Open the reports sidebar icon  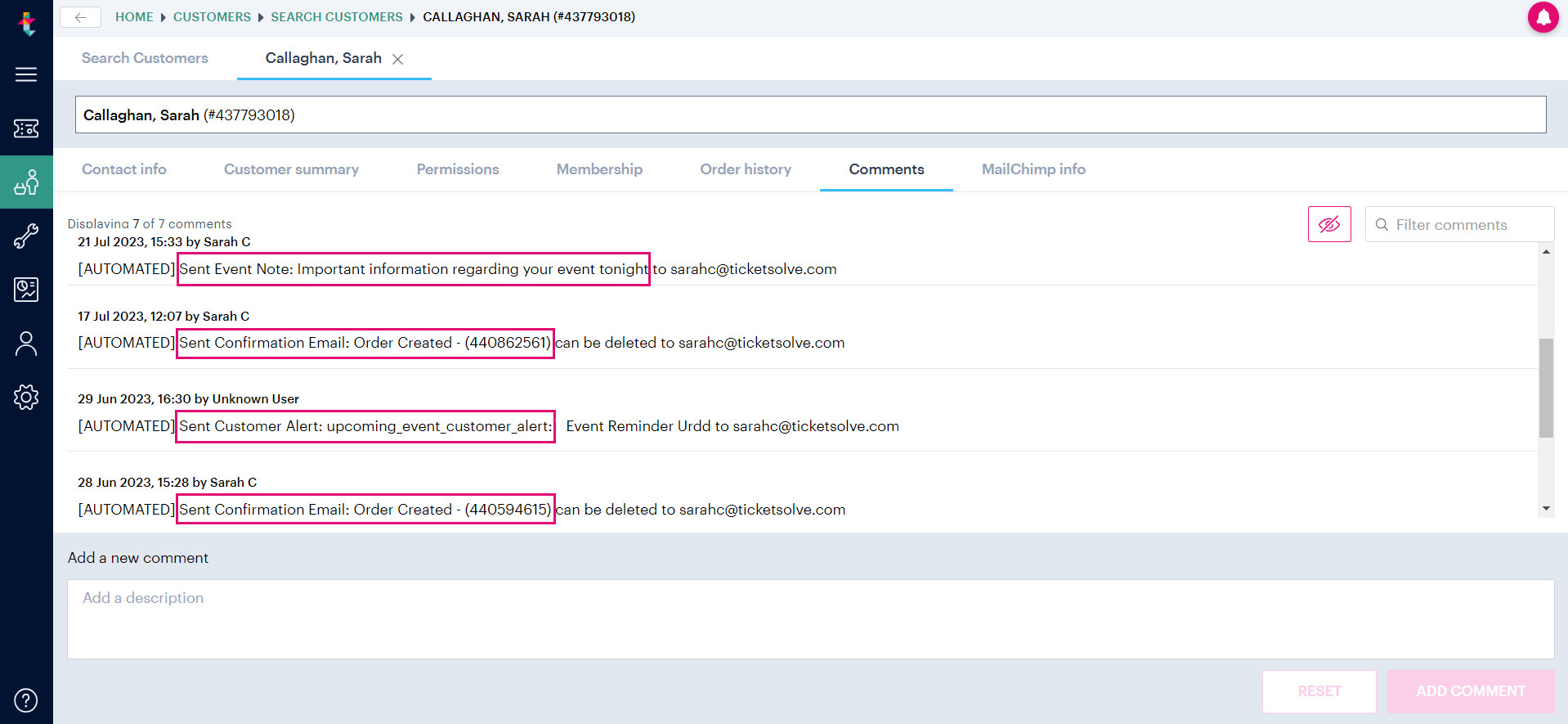click(26, 290)
